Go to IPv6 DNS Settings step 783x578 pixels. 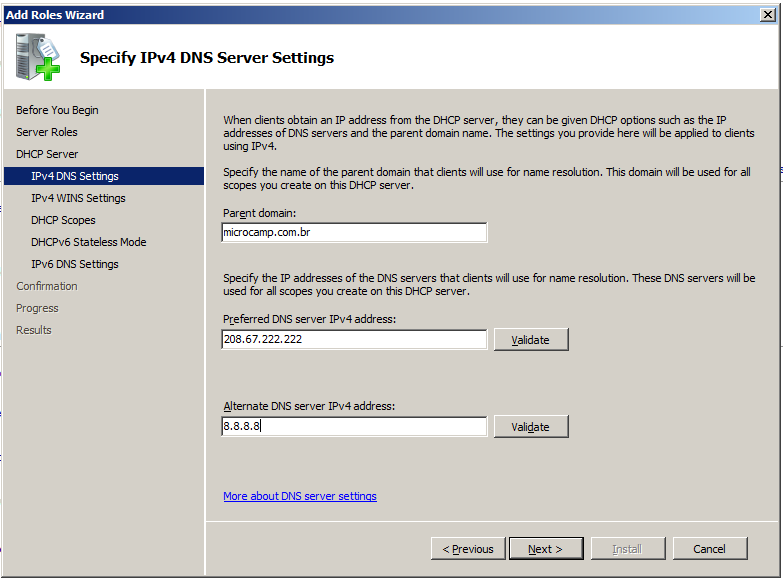(75, 264)
